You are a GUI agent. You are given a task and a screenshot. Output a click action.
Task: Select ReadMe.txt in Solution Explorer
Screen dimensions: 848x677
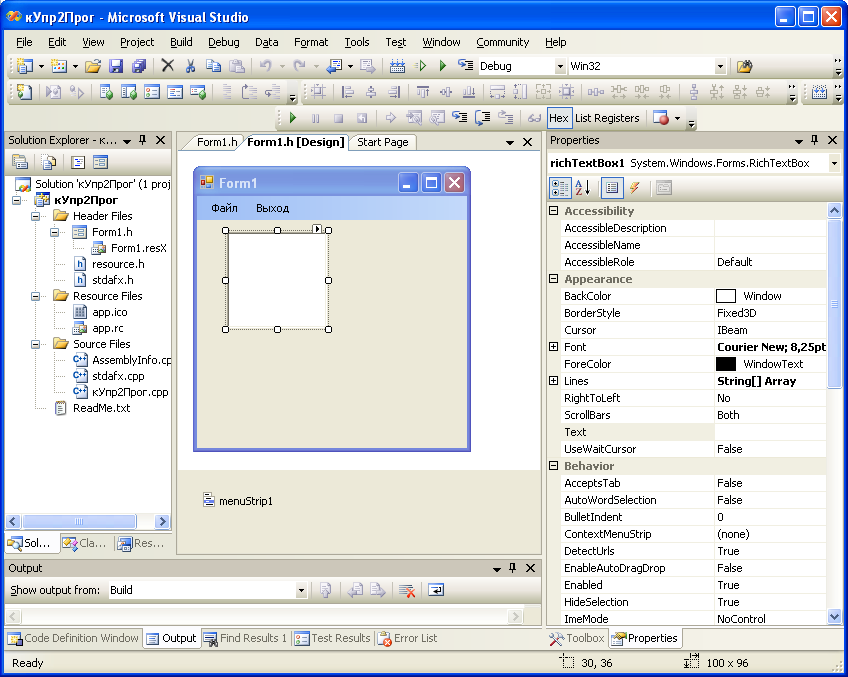click(x=101, y=408)
